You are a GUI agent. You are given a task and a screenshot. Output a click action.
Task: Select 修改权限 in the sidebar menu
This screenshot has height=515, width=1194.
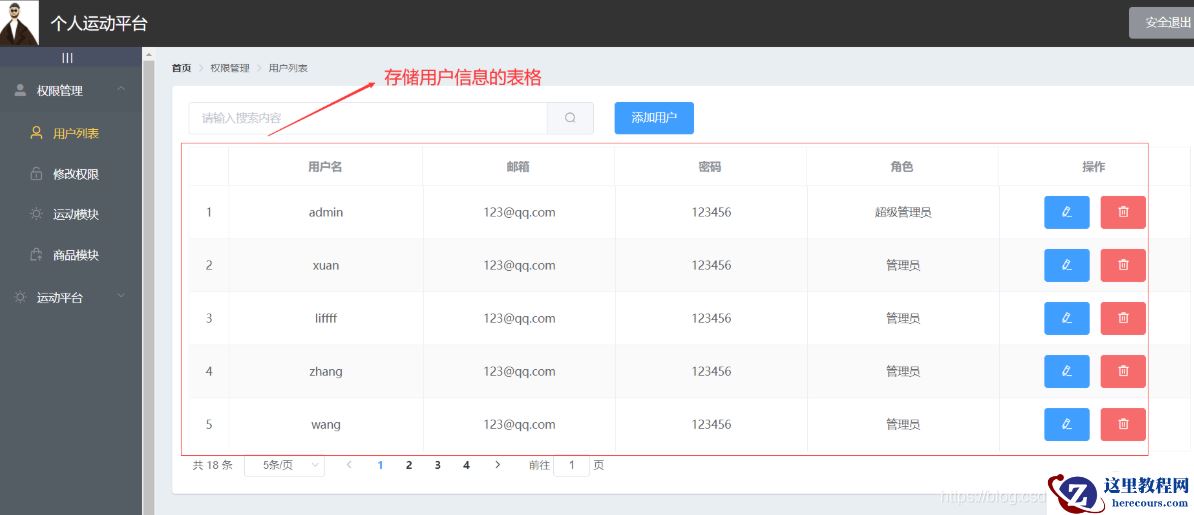[x=75, y=174]
